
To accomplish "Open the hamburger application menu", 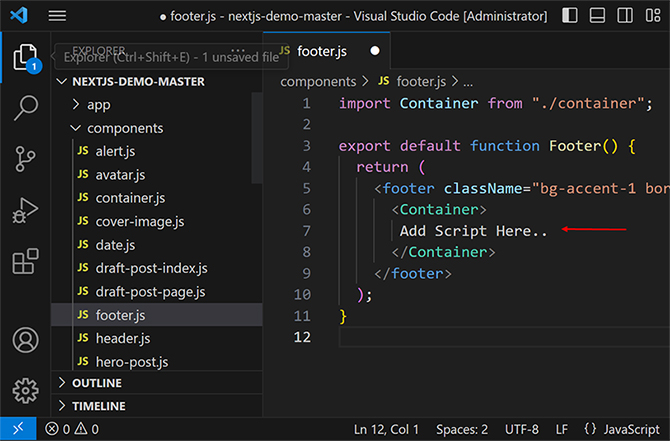I will (x=57, y=16).
